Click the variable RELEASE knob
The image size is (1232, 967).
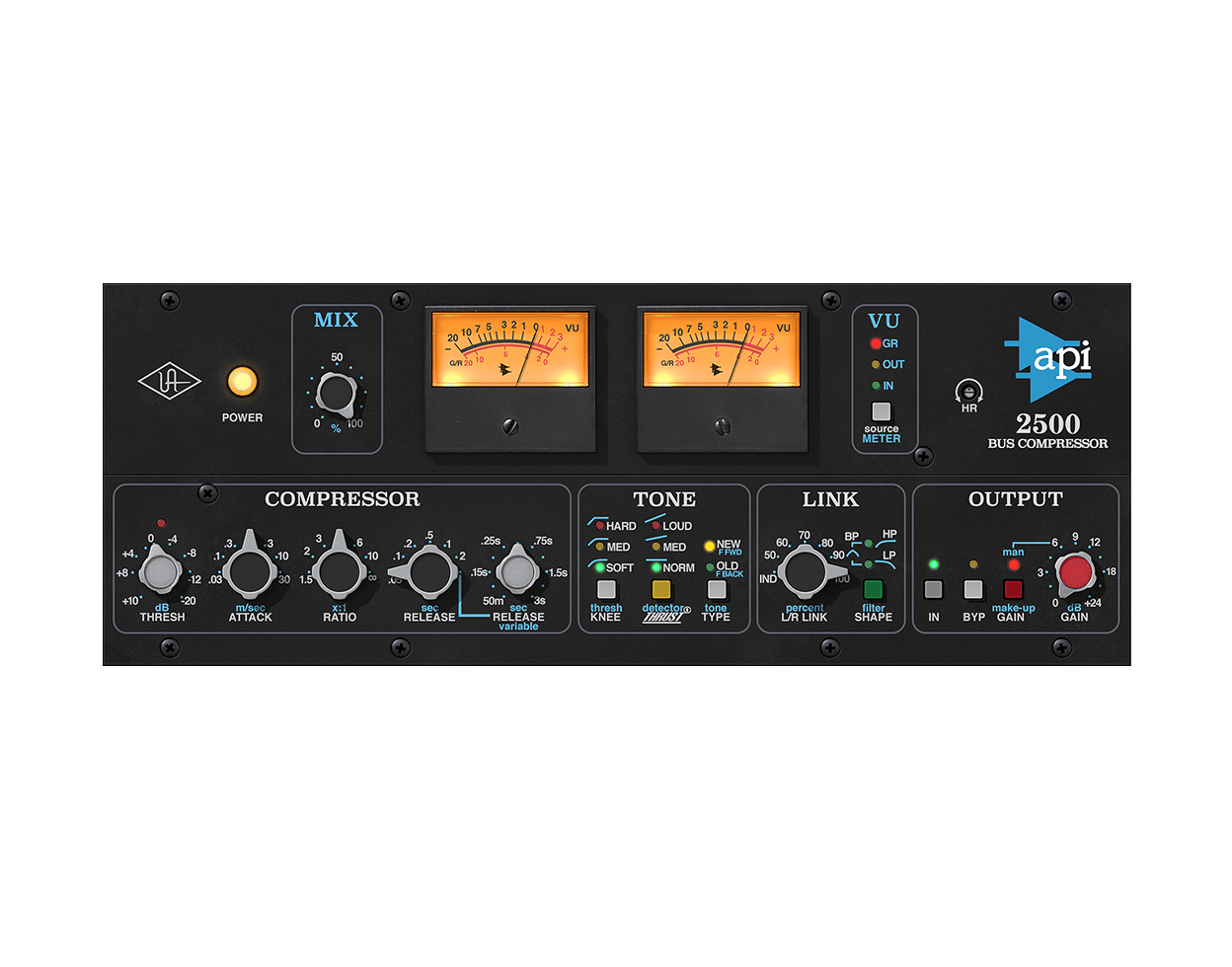pyautogui.click(x=517, y=572)
